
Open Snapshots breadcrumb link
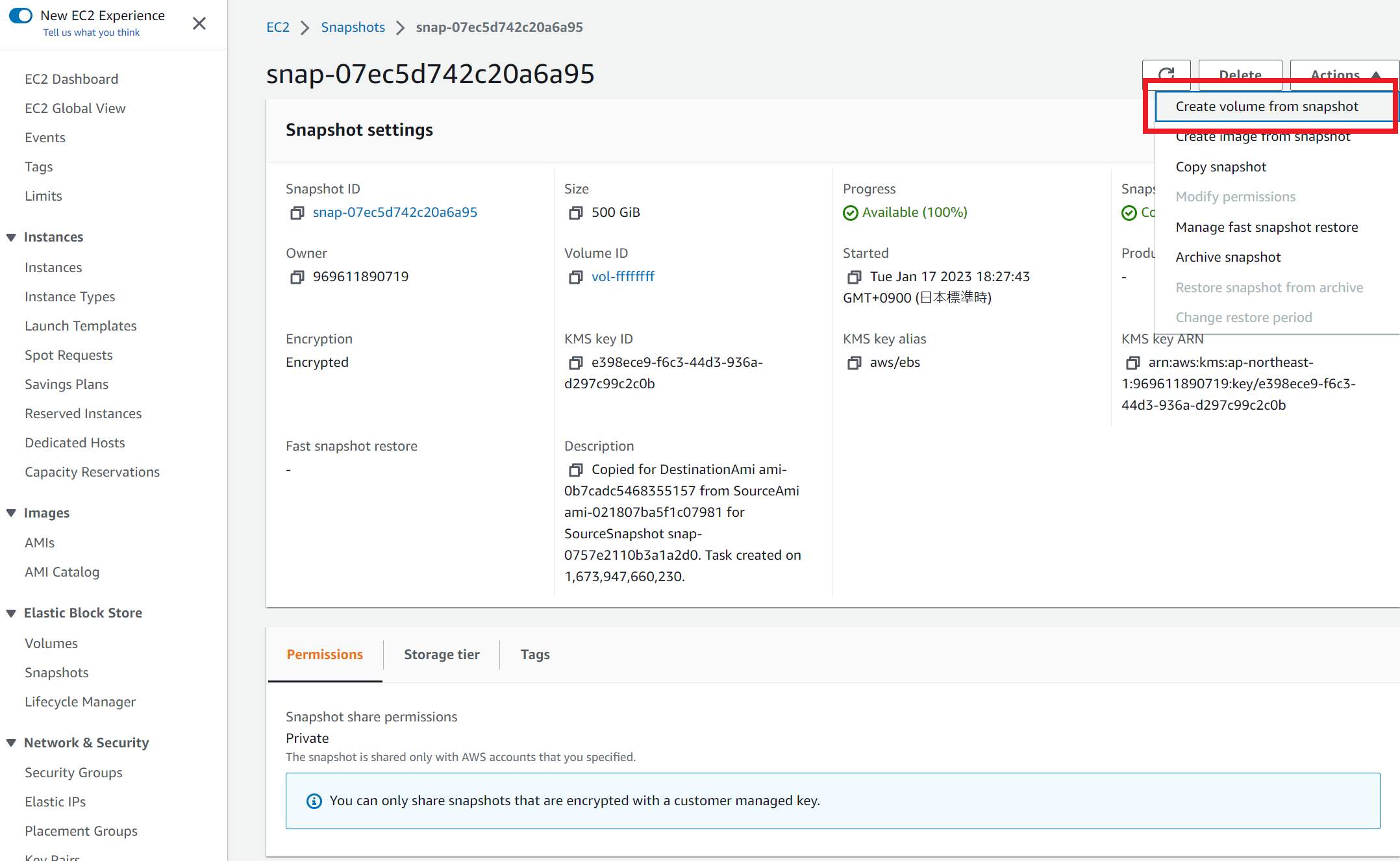(353, 27)
